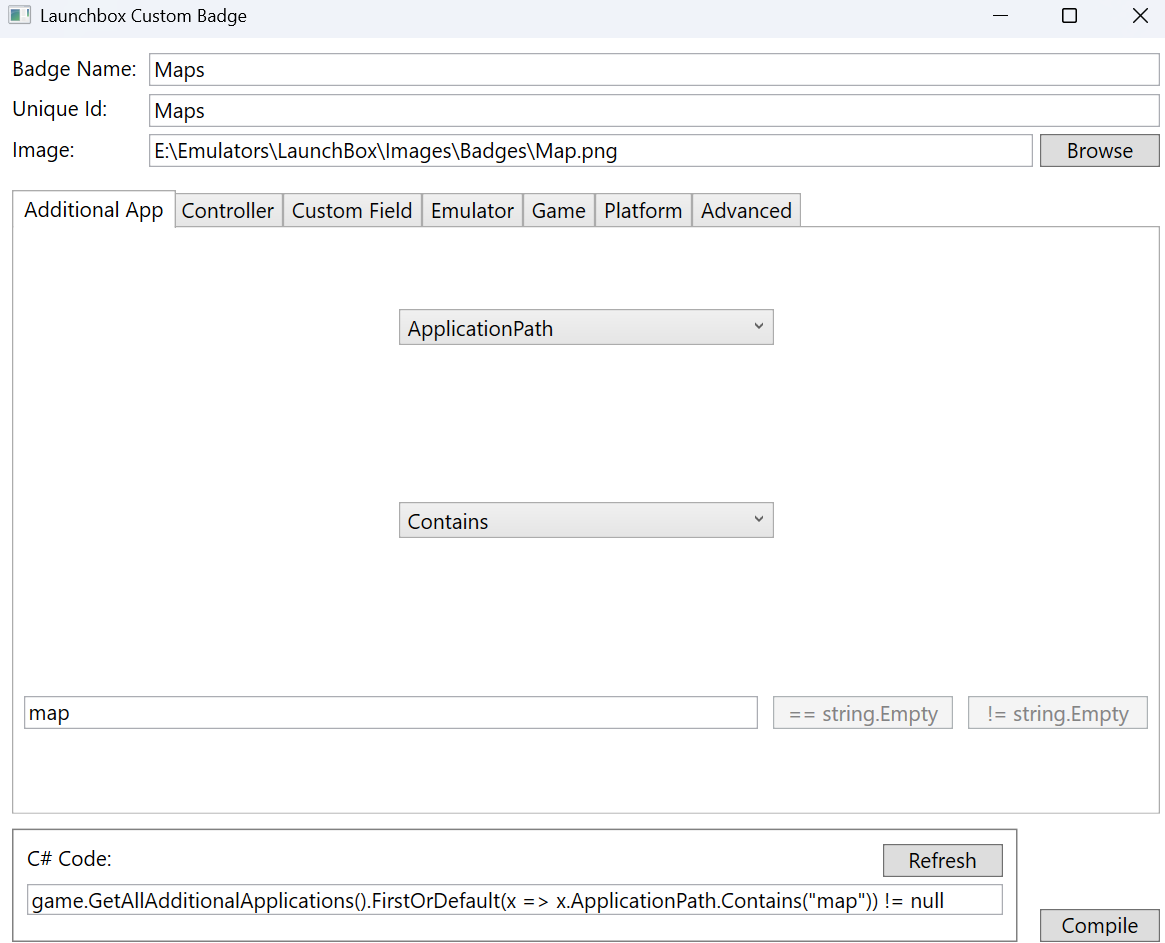Switch to the Platform tab
The image size is (1165, 943).
pyautogui.click(x=643, y=211)
